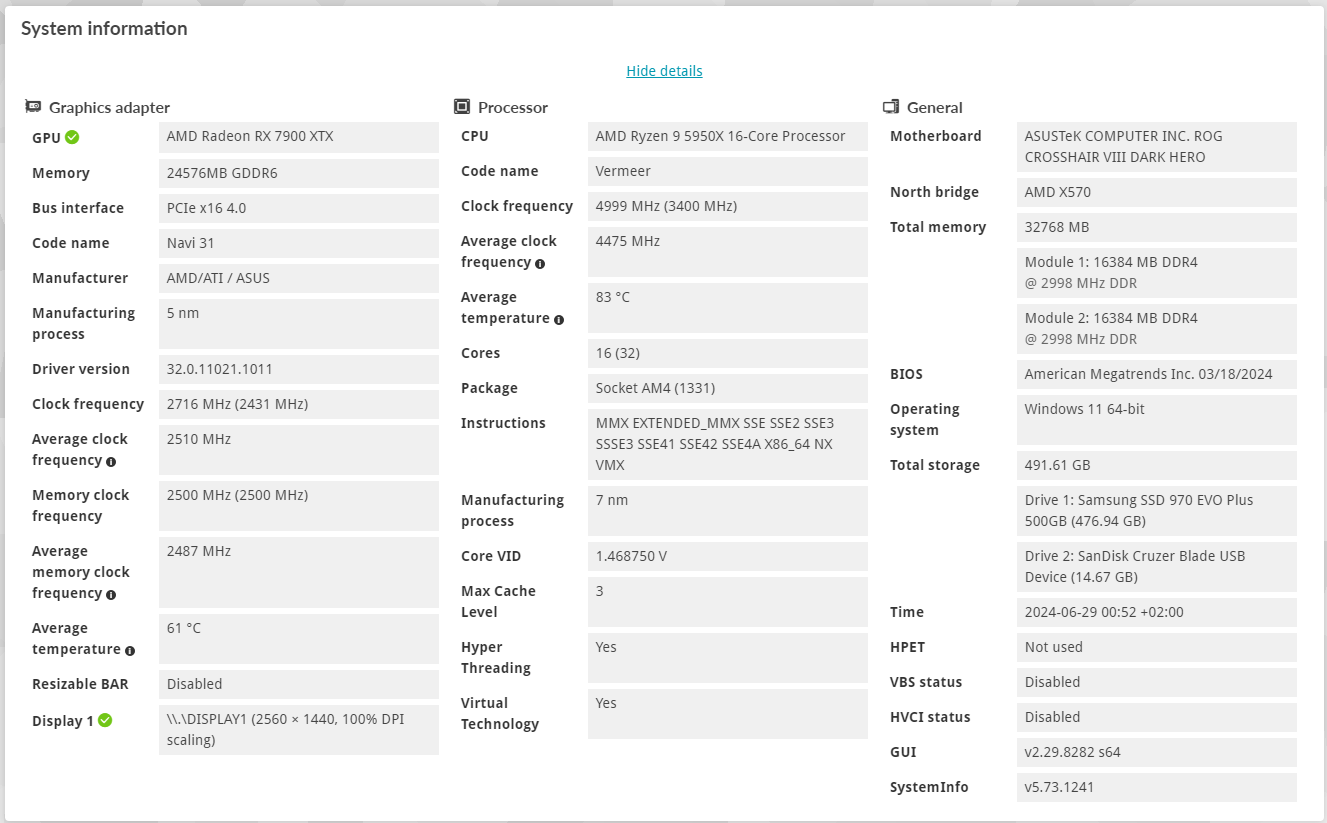The image size is (1327, 823).
Task: Click the 2487 MHz average memory clock value
Action: pos(299,572)
